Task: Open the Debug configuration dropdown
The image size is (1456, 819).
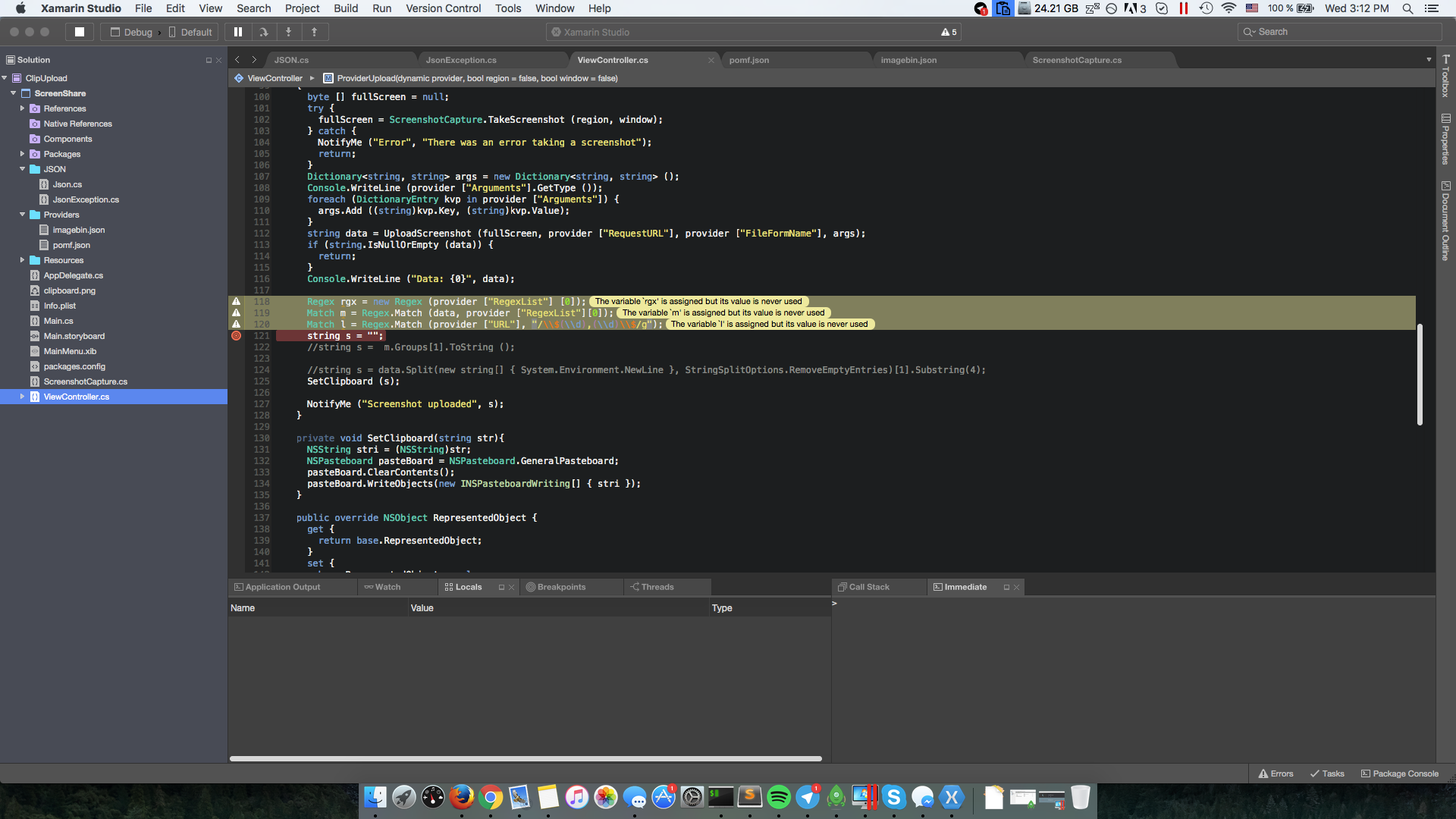Action: pos(131,32)
